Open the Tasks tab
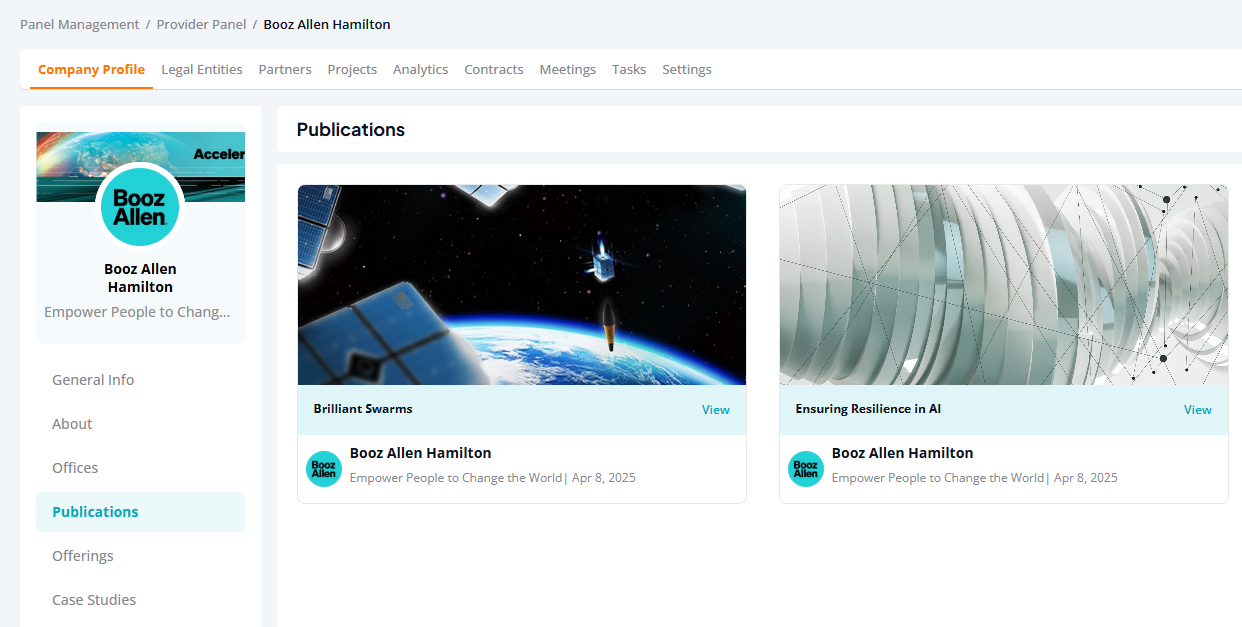This screenshot has width=1242, height=627. coord(629,69)
